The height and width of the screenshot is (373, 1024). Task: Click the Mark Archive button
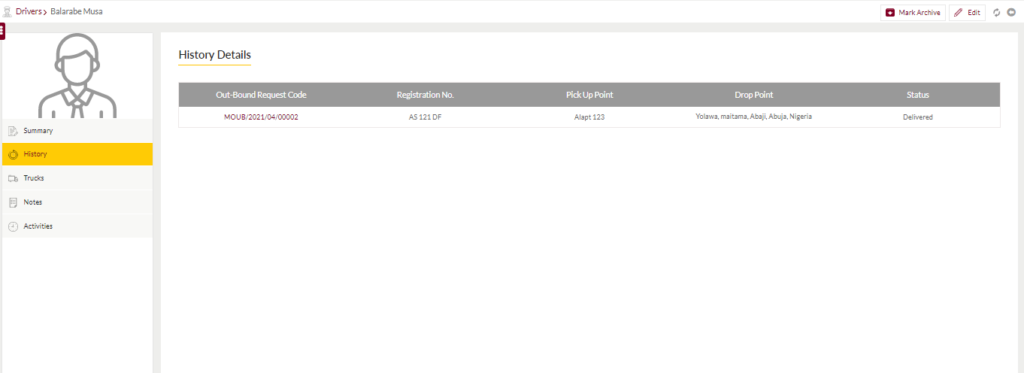[913, 12]
